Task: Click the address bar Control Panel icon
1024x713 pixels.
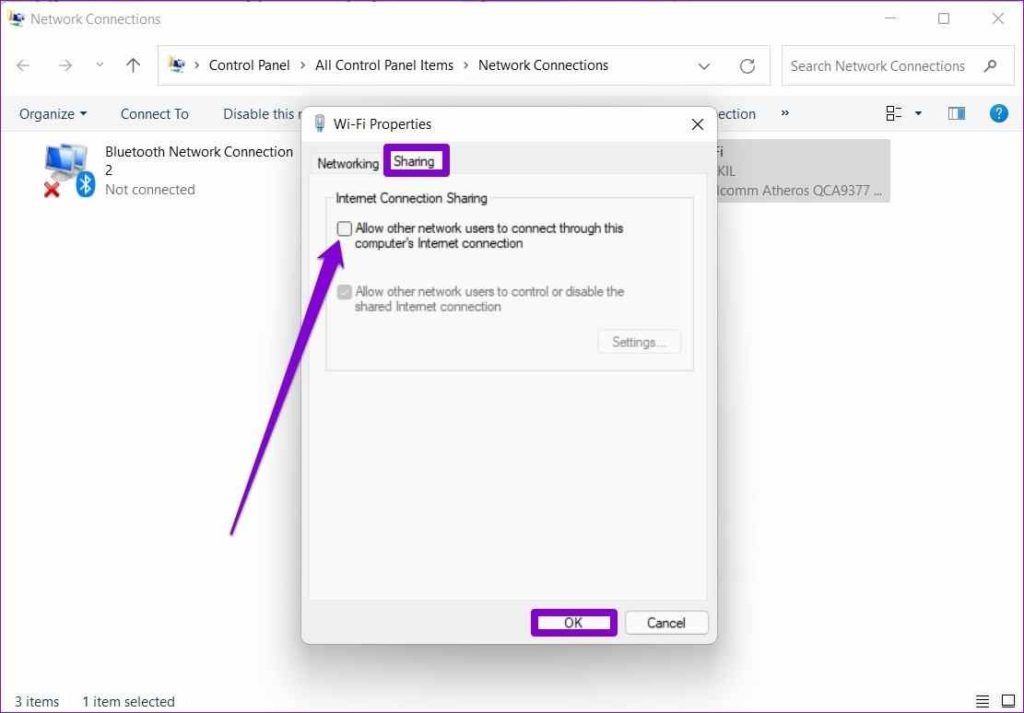Action: click(177, 65)
